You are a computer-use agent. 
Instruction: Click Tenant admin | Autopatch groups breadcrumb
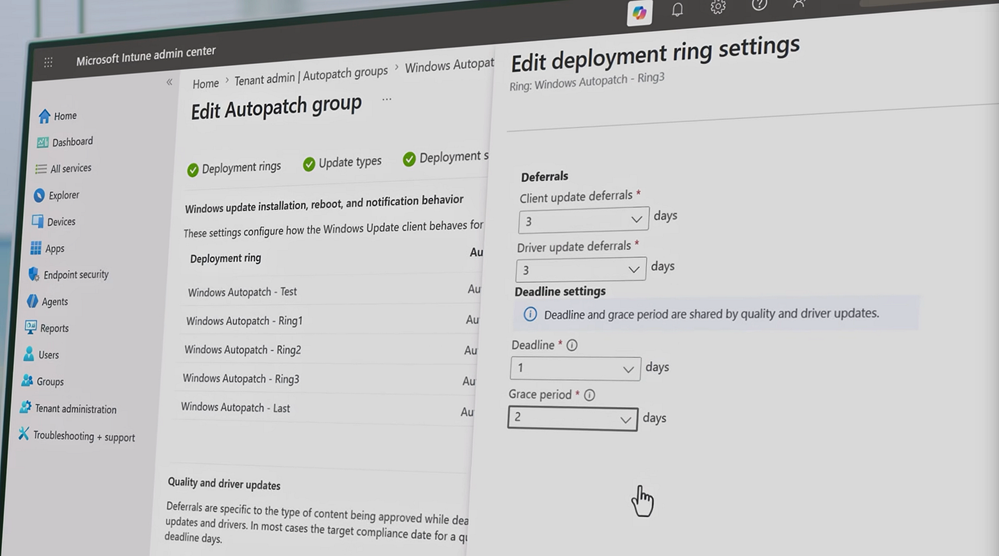311,76
